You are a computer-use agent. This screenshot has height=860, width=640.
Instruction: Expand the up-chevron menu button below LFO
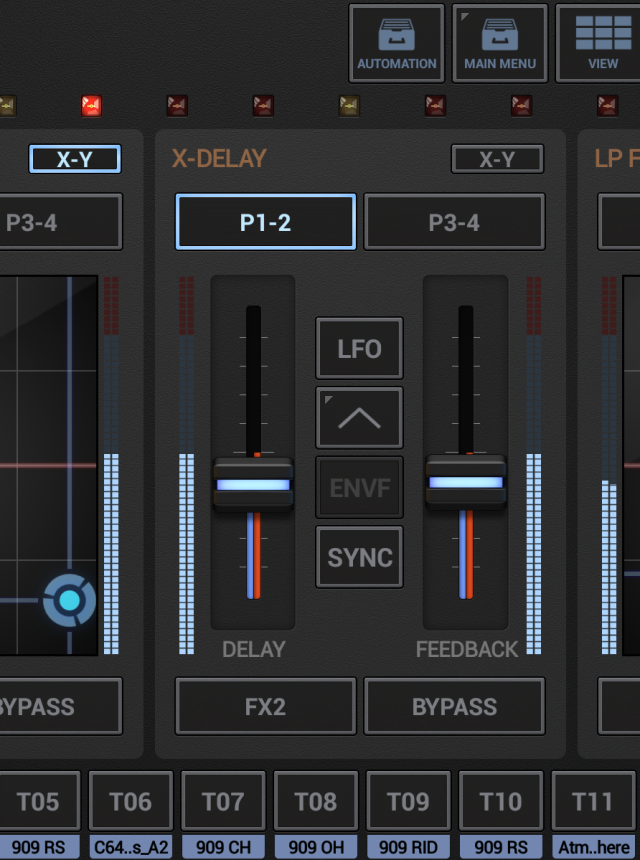[359, 418]
